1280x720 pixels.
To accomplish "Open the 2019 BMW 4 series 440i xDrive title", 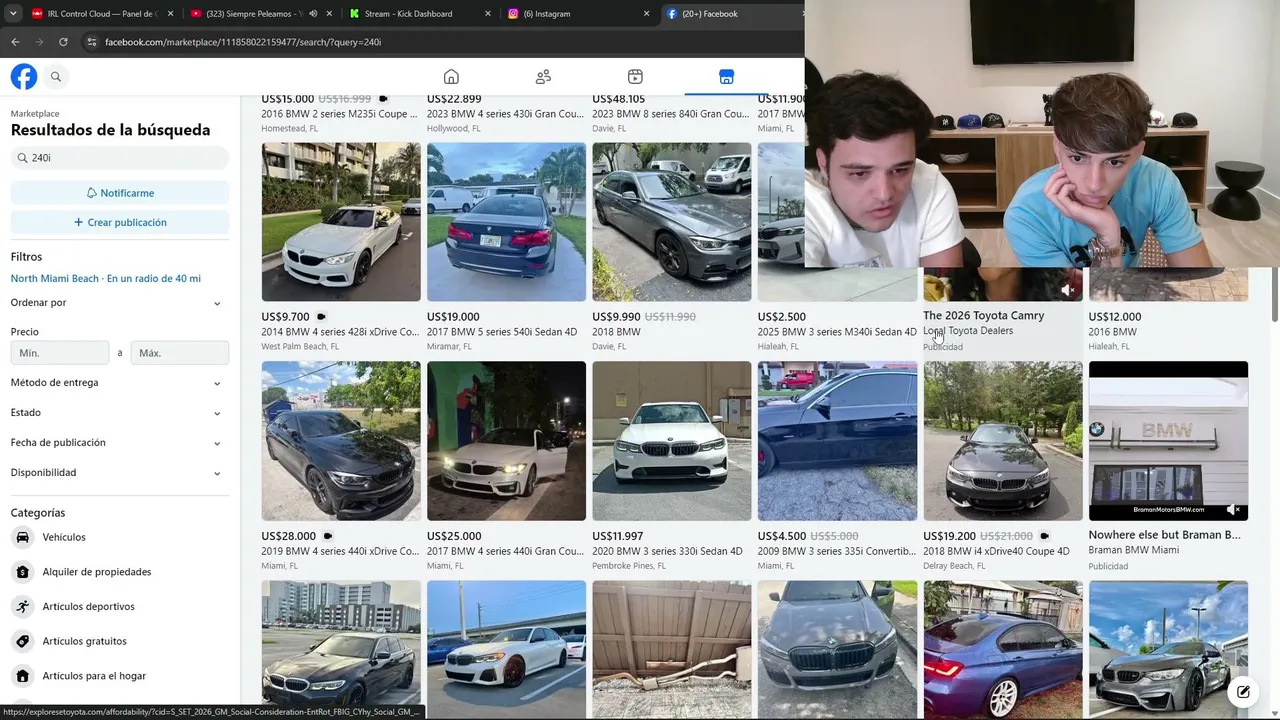I will pos(341,551).
